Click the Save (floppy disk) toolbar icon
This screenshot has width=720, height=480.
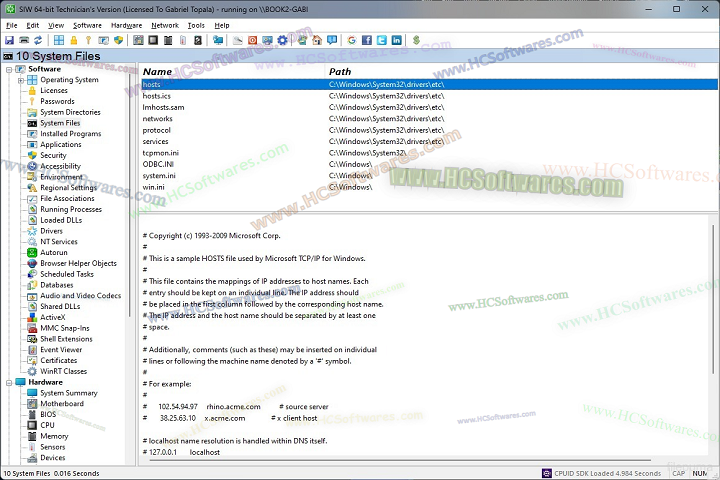(9, 40)
